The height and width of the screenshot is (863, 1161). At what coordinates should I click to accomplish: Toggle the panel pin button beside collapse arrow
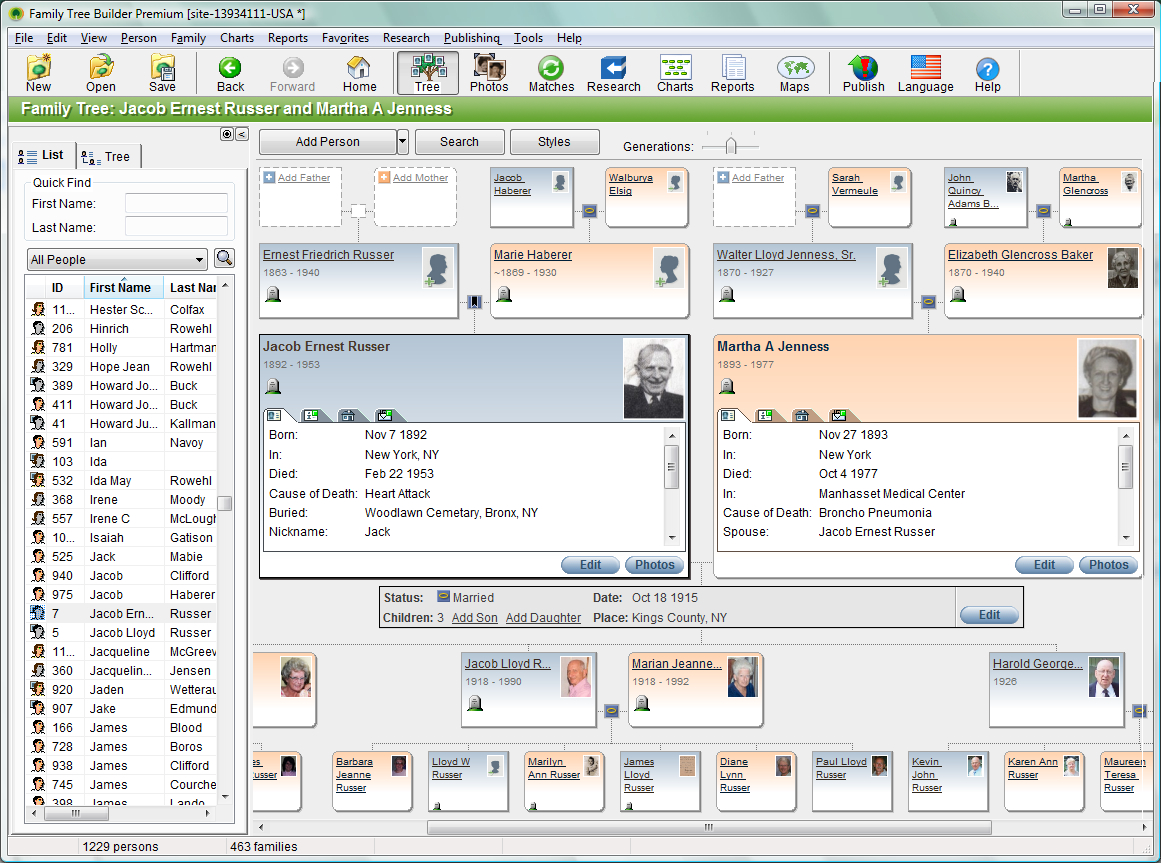(x=226, y=134)
